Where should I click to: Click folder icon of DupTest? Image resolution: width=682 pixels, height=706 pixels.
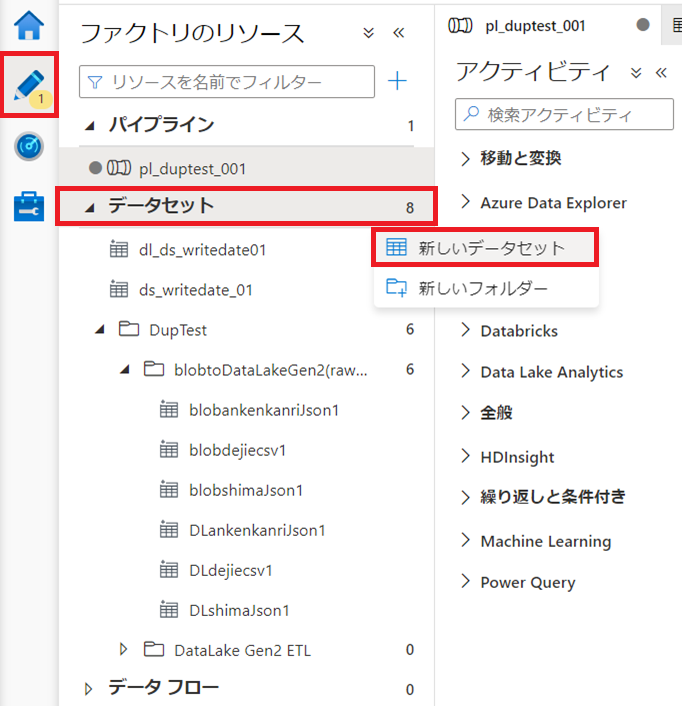click(129, 329)
